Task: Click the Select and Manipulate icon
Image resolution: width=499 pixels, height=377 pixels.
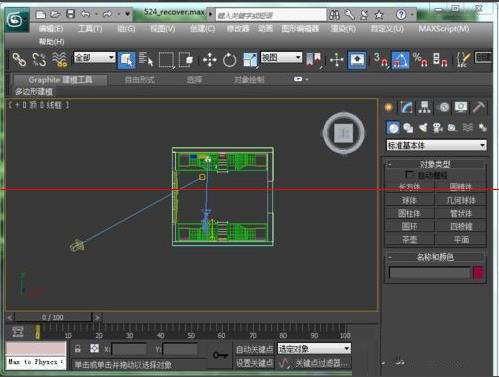Action: 336,60
